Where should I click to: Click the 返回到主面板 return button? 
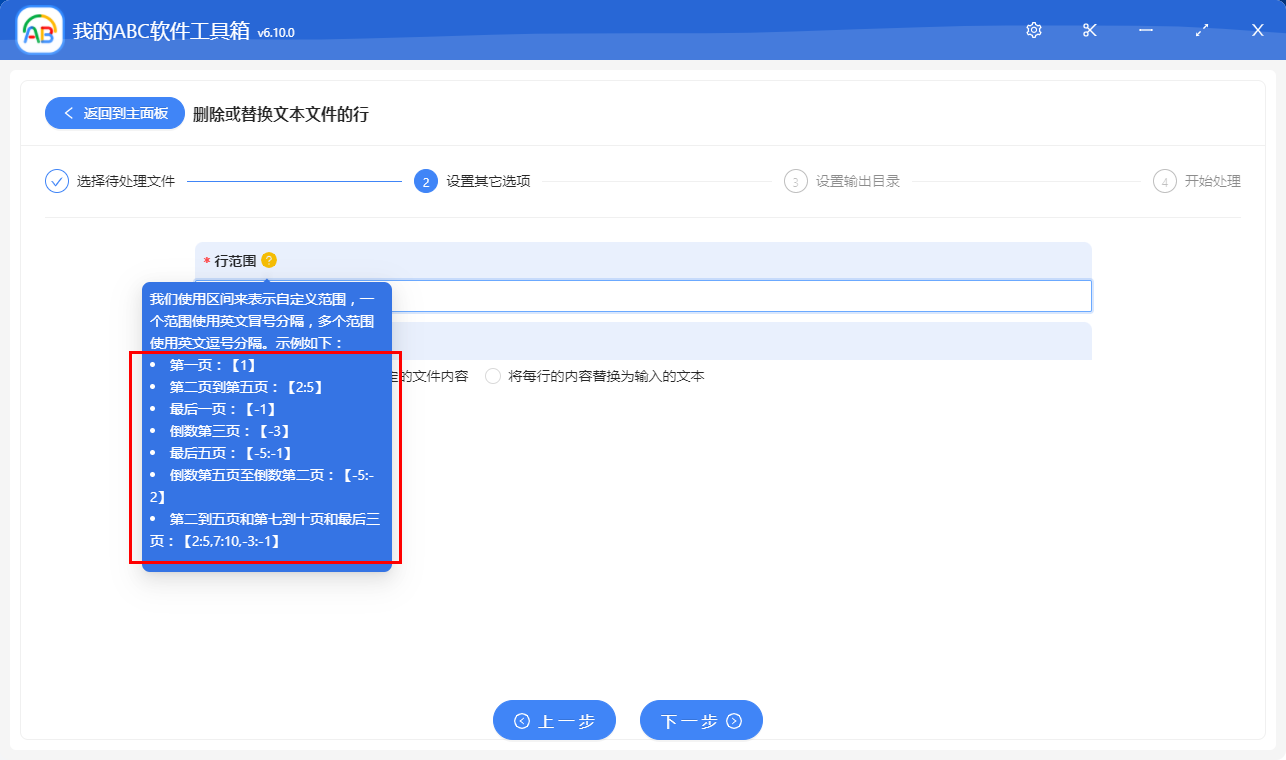click(x=113, y=113)
